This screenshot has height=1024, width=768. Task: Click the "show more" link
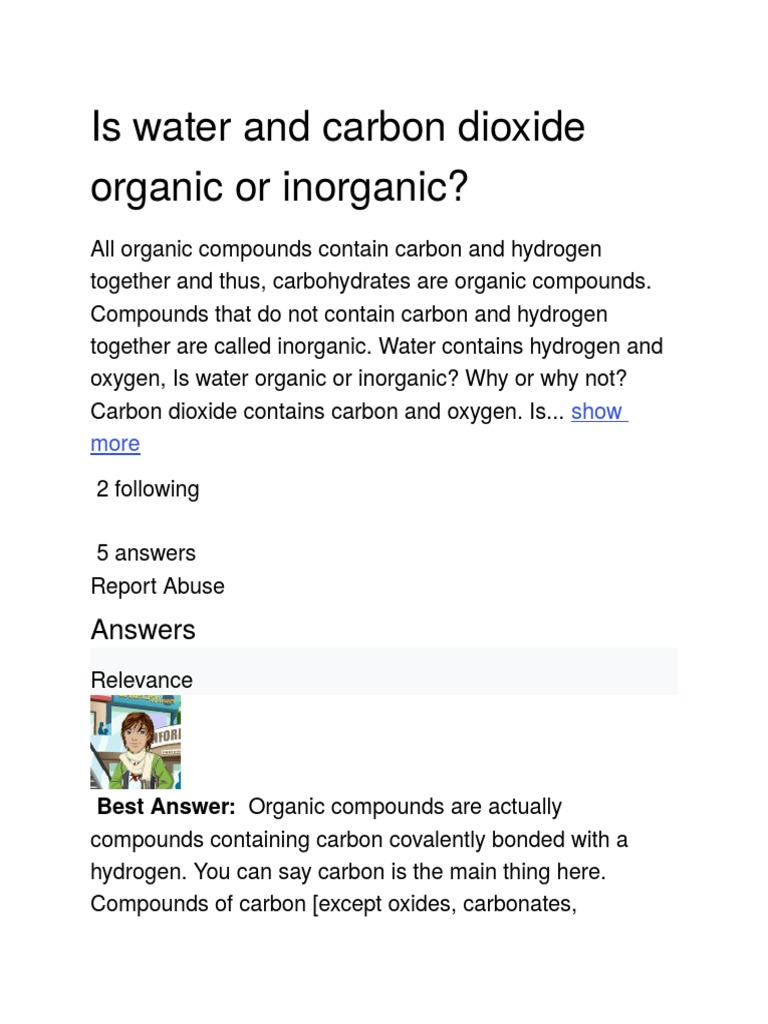tap(597, 411)
